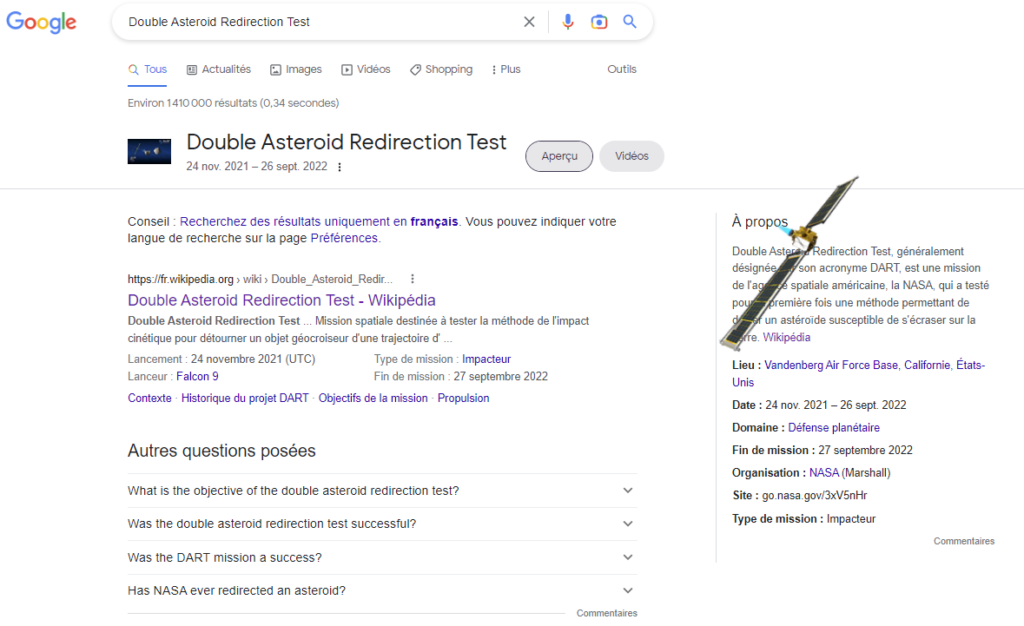Viewport: 1024px width, 626px height.
Task: Click the 'À propos' panel heading
Action: click(760, 222)
